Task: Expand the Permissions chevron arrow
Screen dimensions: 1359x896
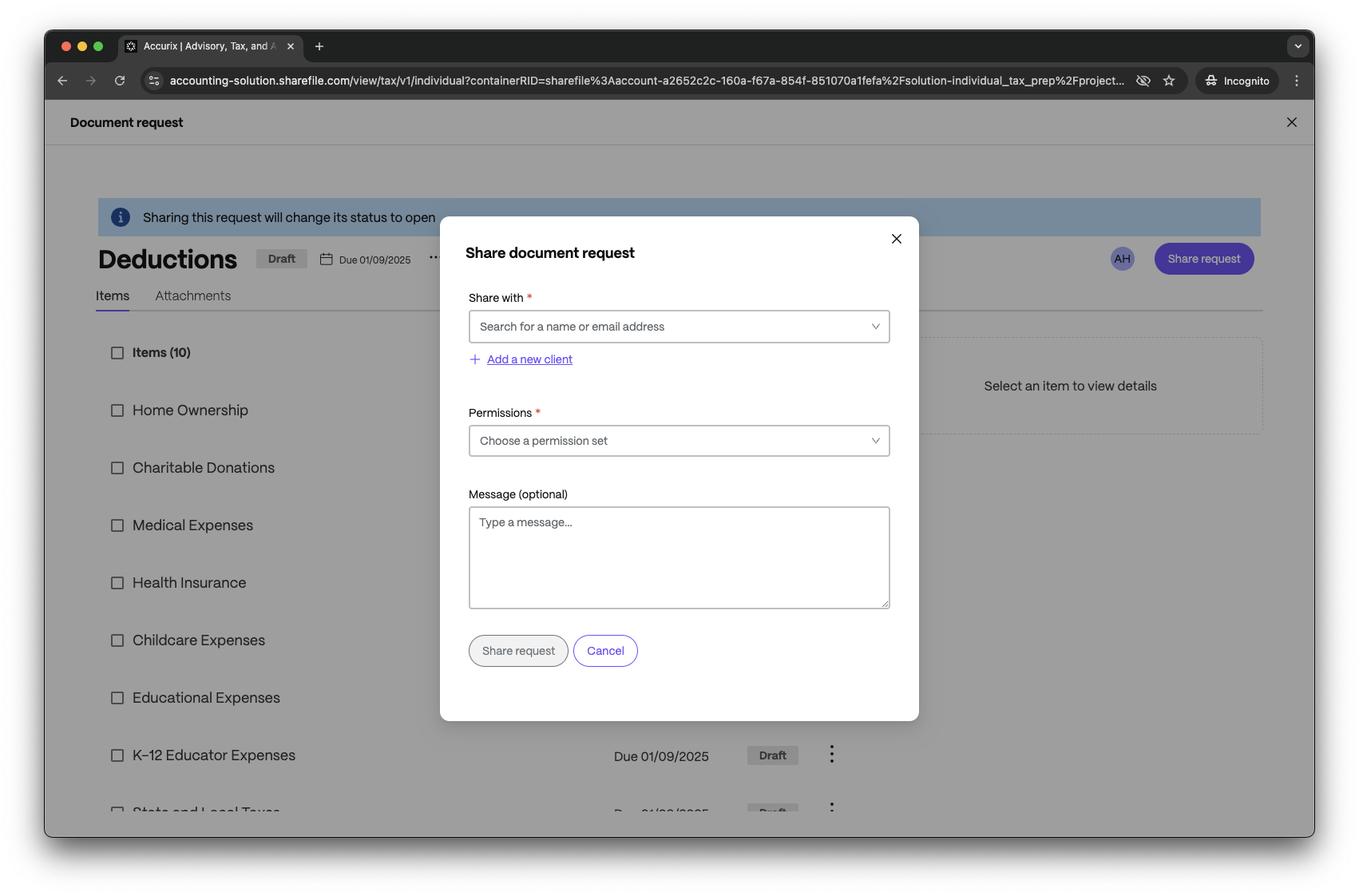Action: [876, 441]
